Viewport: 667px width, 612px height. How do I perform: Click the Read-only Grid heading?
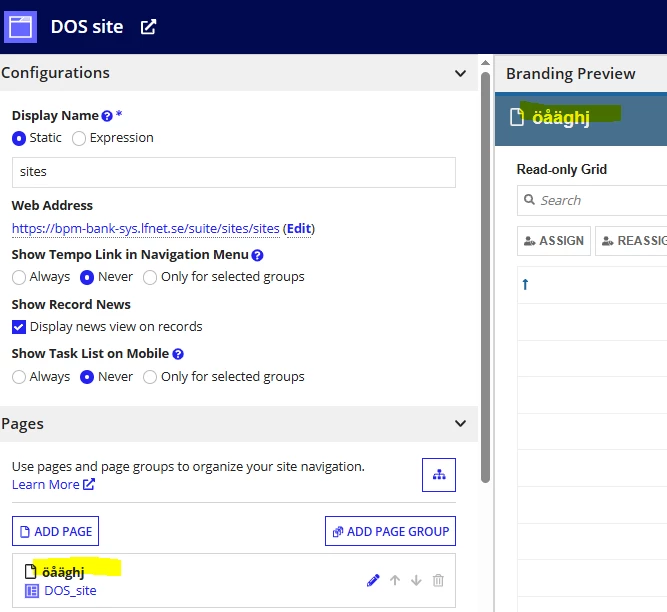562,169
